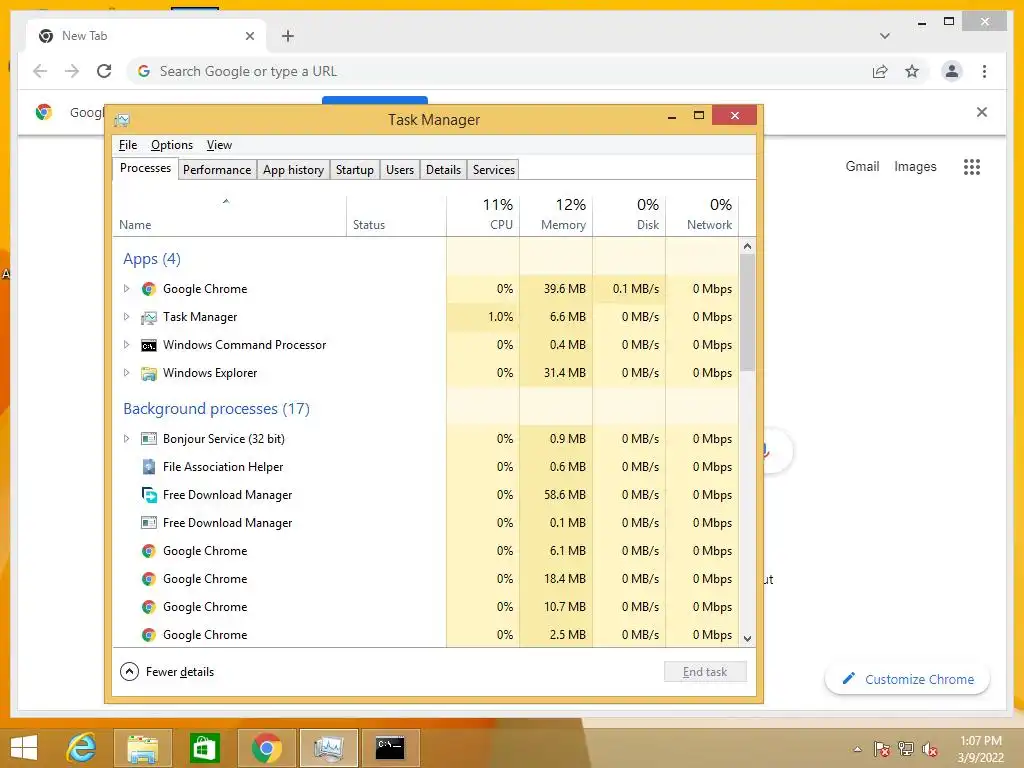Click the Bonjour Service process icon
The image size is (1024, 768).
coord(149,439)
